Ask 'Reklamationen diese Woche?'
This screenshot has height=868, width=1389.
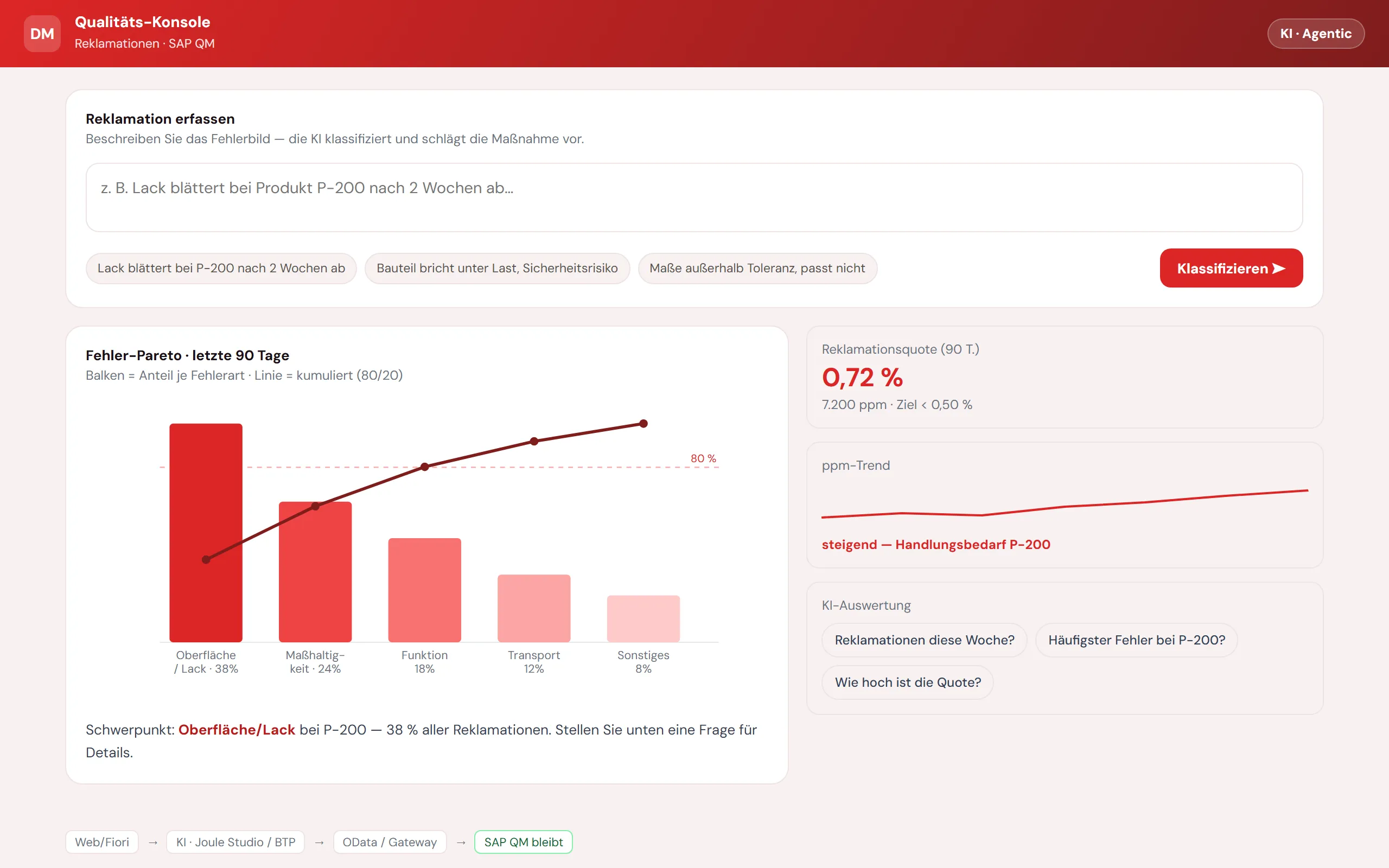(x=924, y=640)
